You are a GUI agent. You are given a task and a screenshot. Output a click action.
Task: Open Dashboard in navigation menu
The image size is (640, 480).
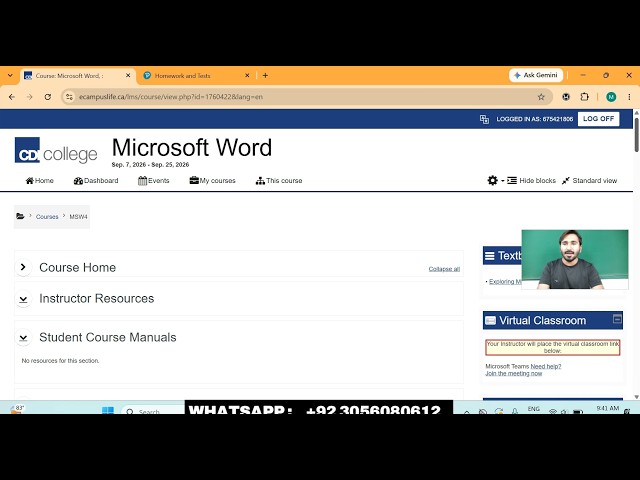pyautogui.click(x=96, y=180)
